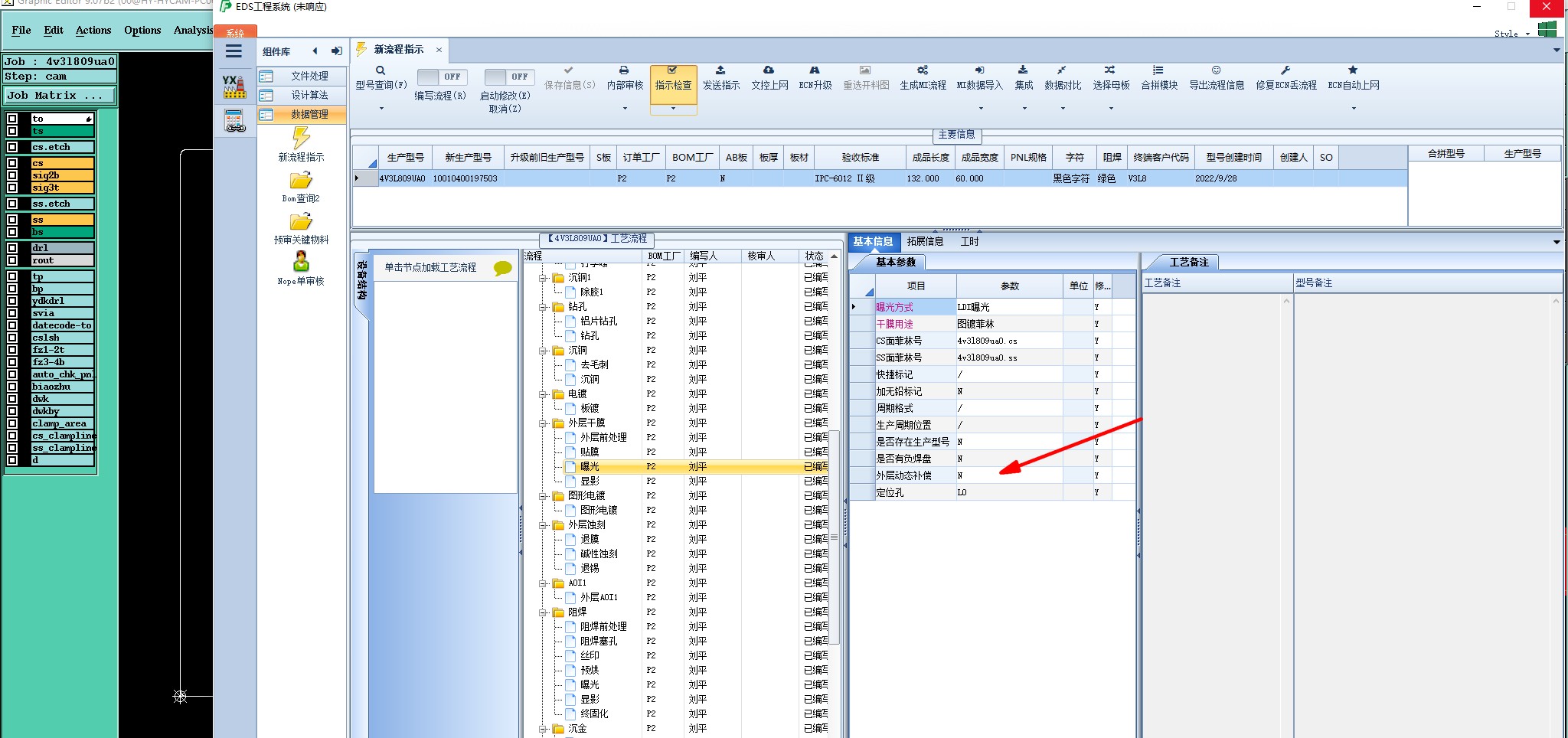
Task: Collapse the 外层干膜 tree folder
Action: pos(543,423)
